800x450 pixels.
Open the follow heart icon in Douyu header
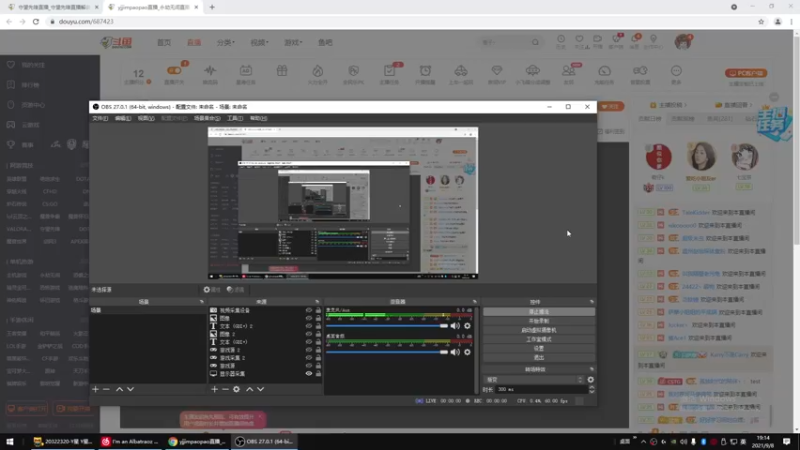(x=579, y=41)
